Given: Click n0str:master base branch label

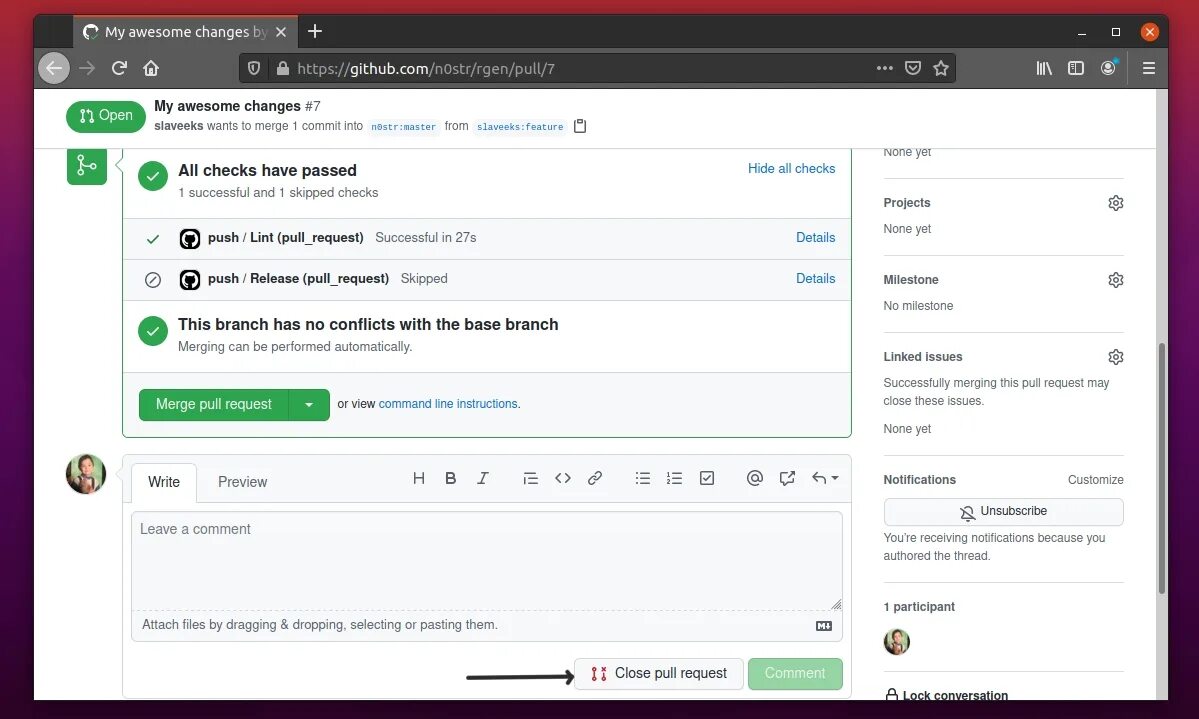Looking at the screenshot, I should (404, 127).
